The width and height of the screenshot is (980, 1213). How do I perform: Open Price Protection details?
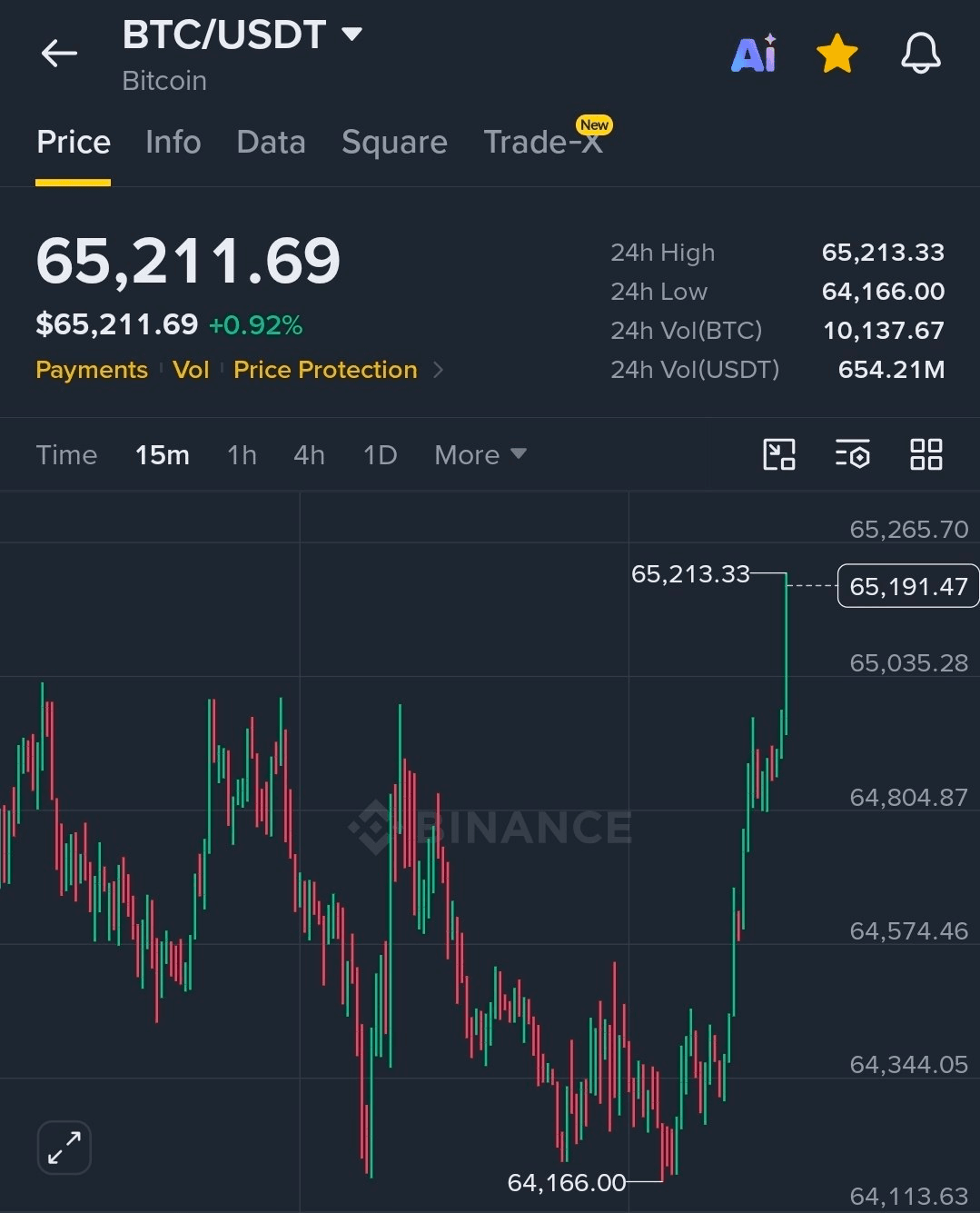tap(325, 370)
